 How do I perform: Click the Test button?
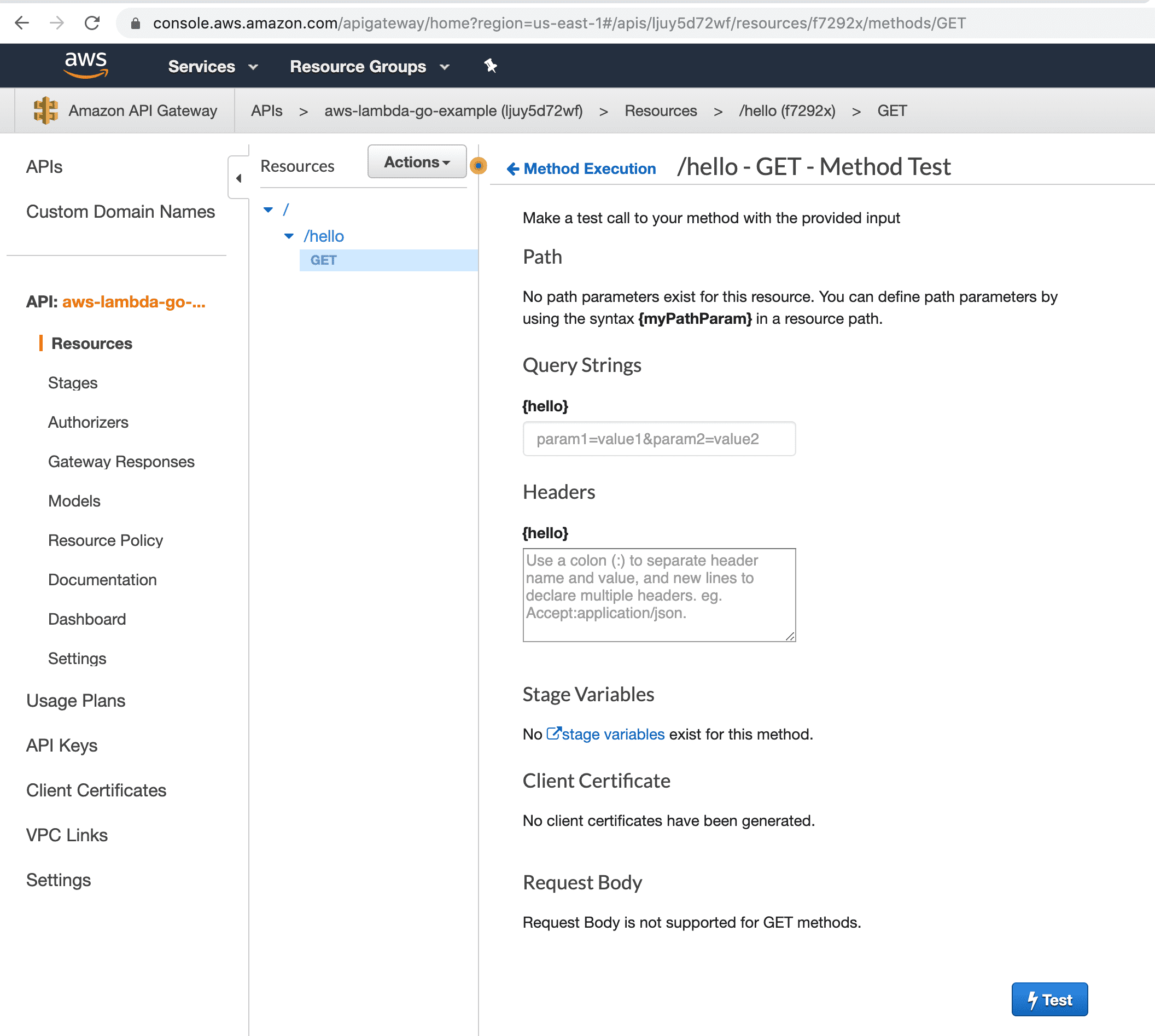coord(1050,999)
